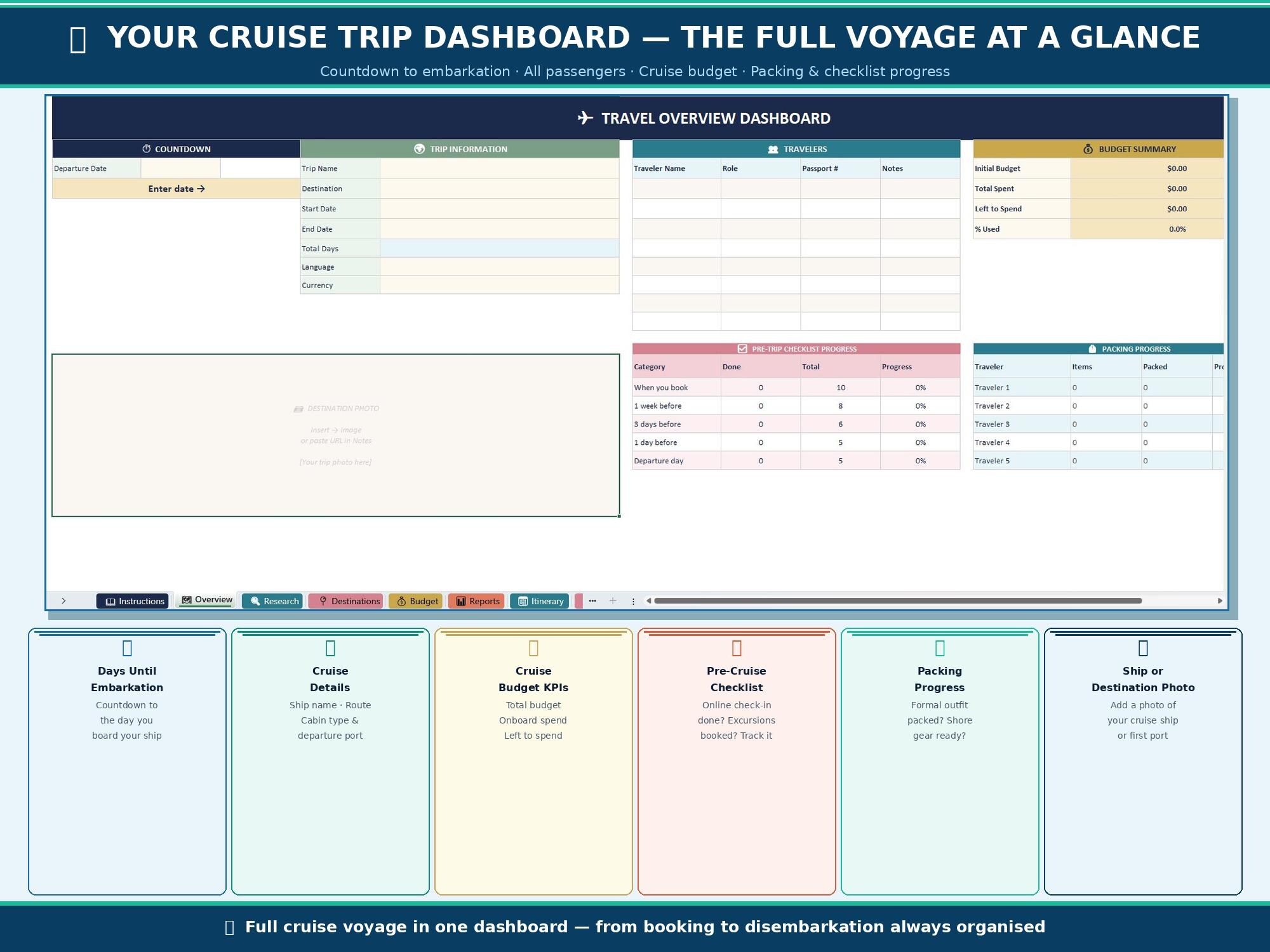Click the people icon beside TRAVELERS
The height and width of the screenshot is (952, 1270).
[773, 149]
